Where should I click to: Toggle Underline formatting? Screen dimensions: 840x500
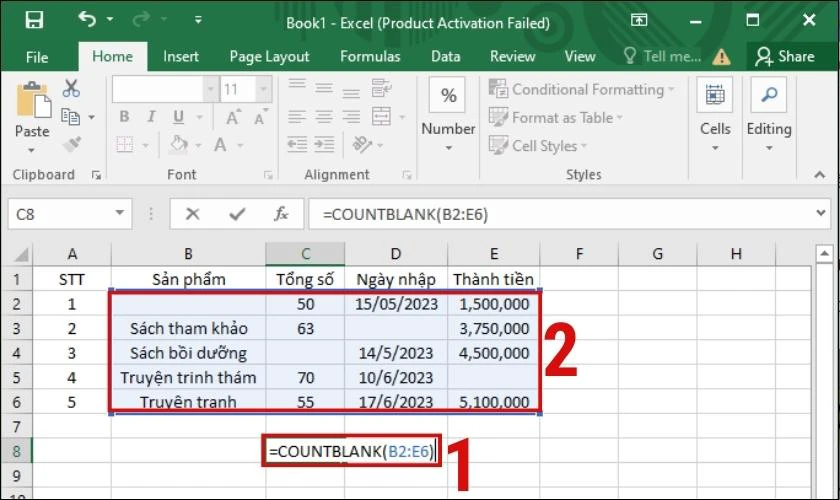tap(178, 116)
